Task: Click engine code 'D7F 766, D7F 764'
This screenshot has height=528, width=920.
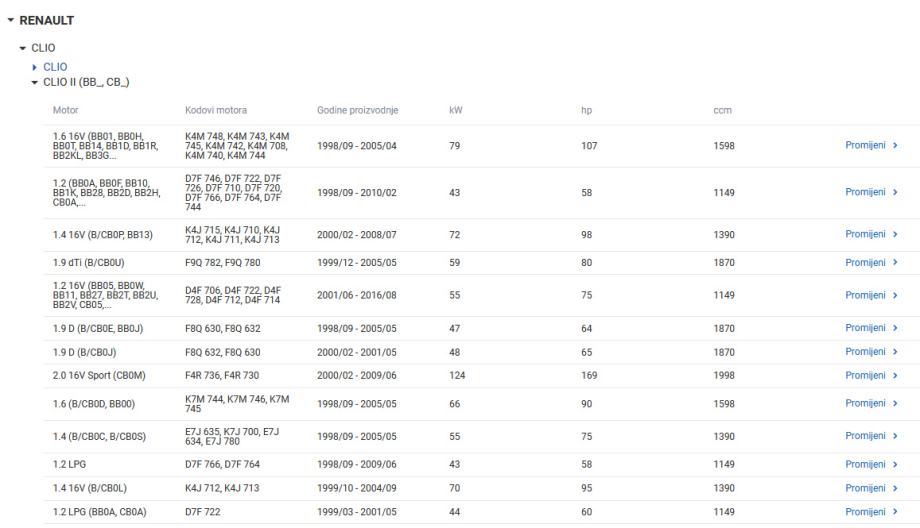Action: [x=222, y=464]
